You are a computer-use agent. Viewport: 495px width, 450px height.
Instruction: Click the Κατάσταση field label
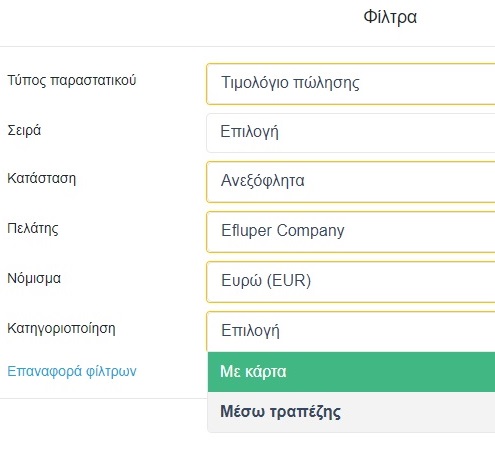(x=42, y=179)
